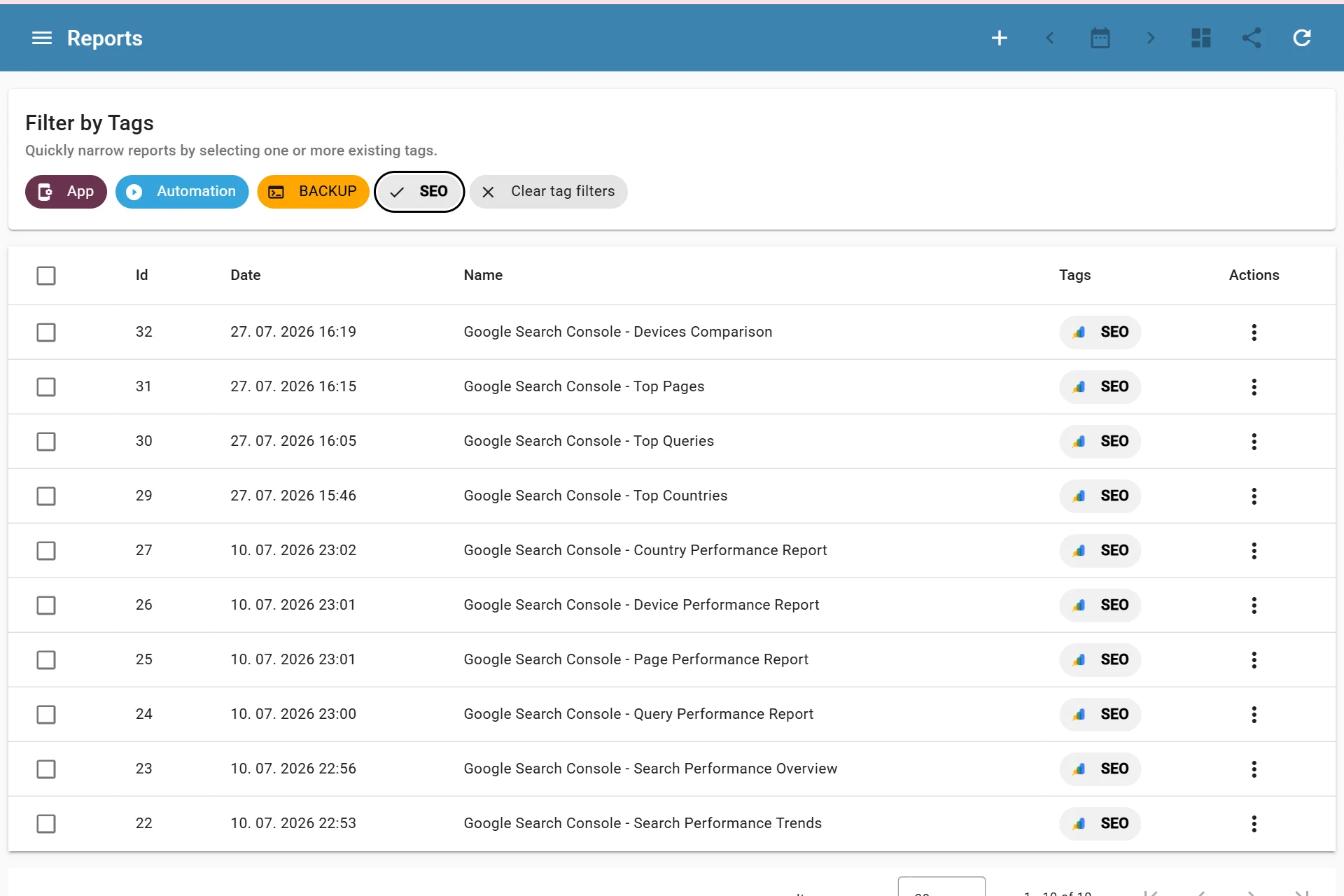Check the box for report Id 31
The height and width of the screenshot is (896, 1344).
point(46,386)
